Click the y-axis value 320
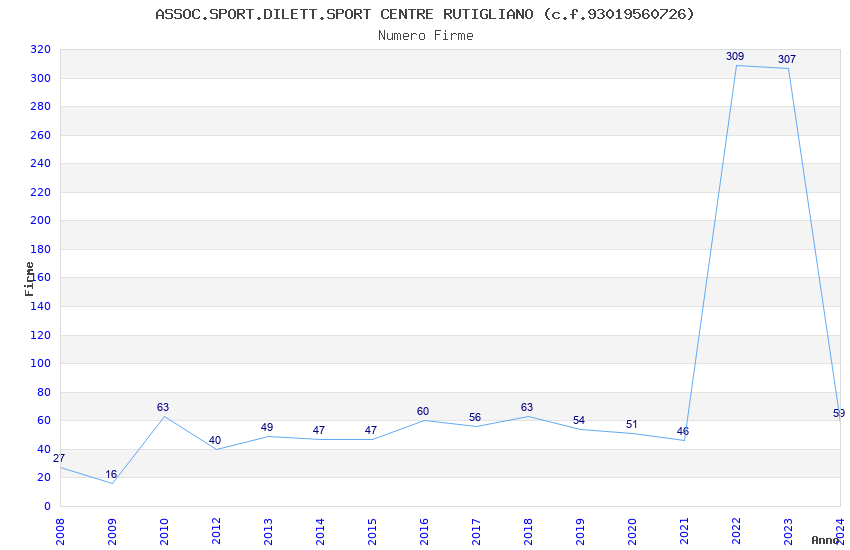Viewport: 850px width, 550px height. click(x=41, y=49)
